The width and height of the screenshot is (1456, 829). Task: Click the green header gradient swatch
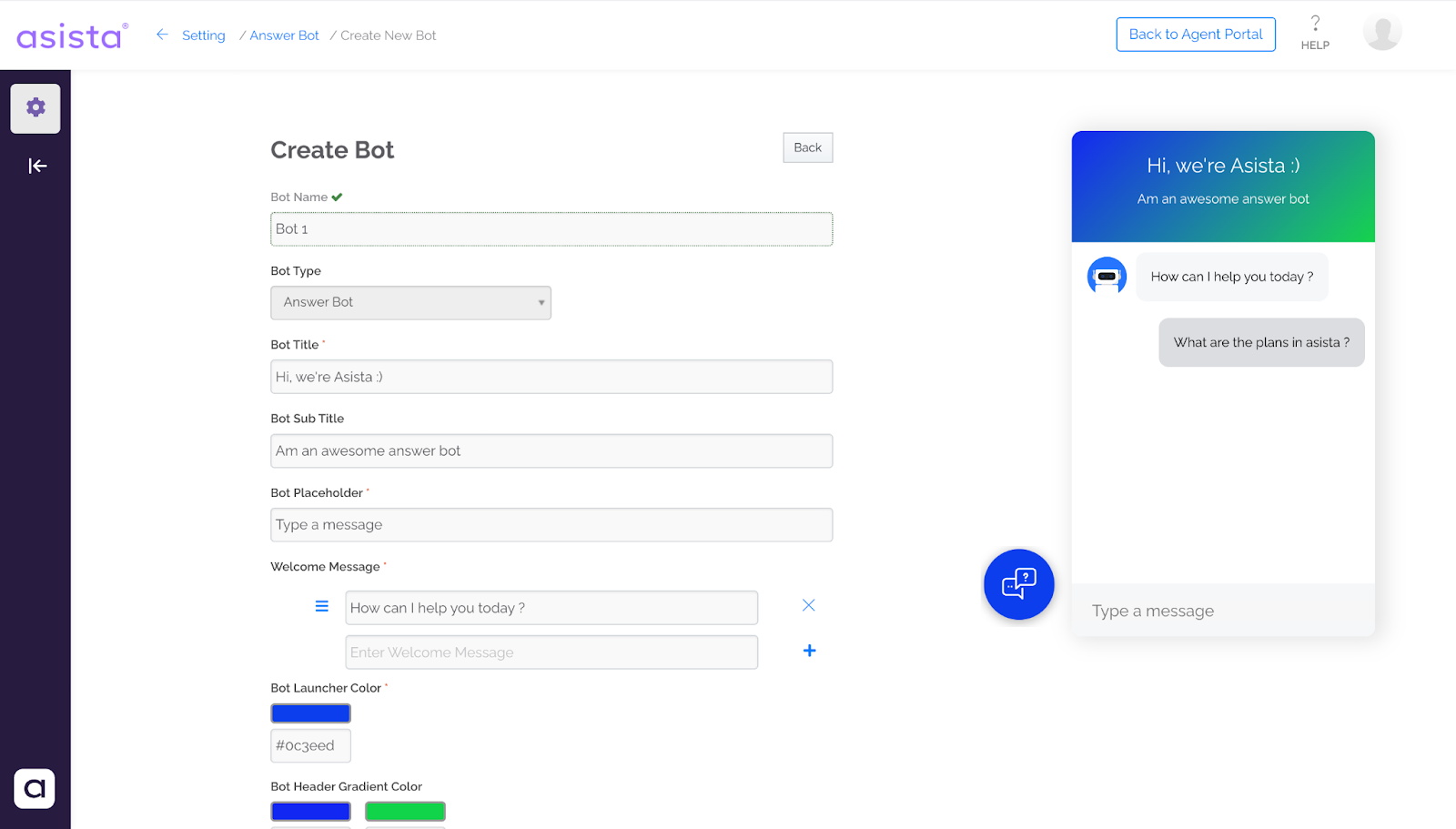click(405, 811)
